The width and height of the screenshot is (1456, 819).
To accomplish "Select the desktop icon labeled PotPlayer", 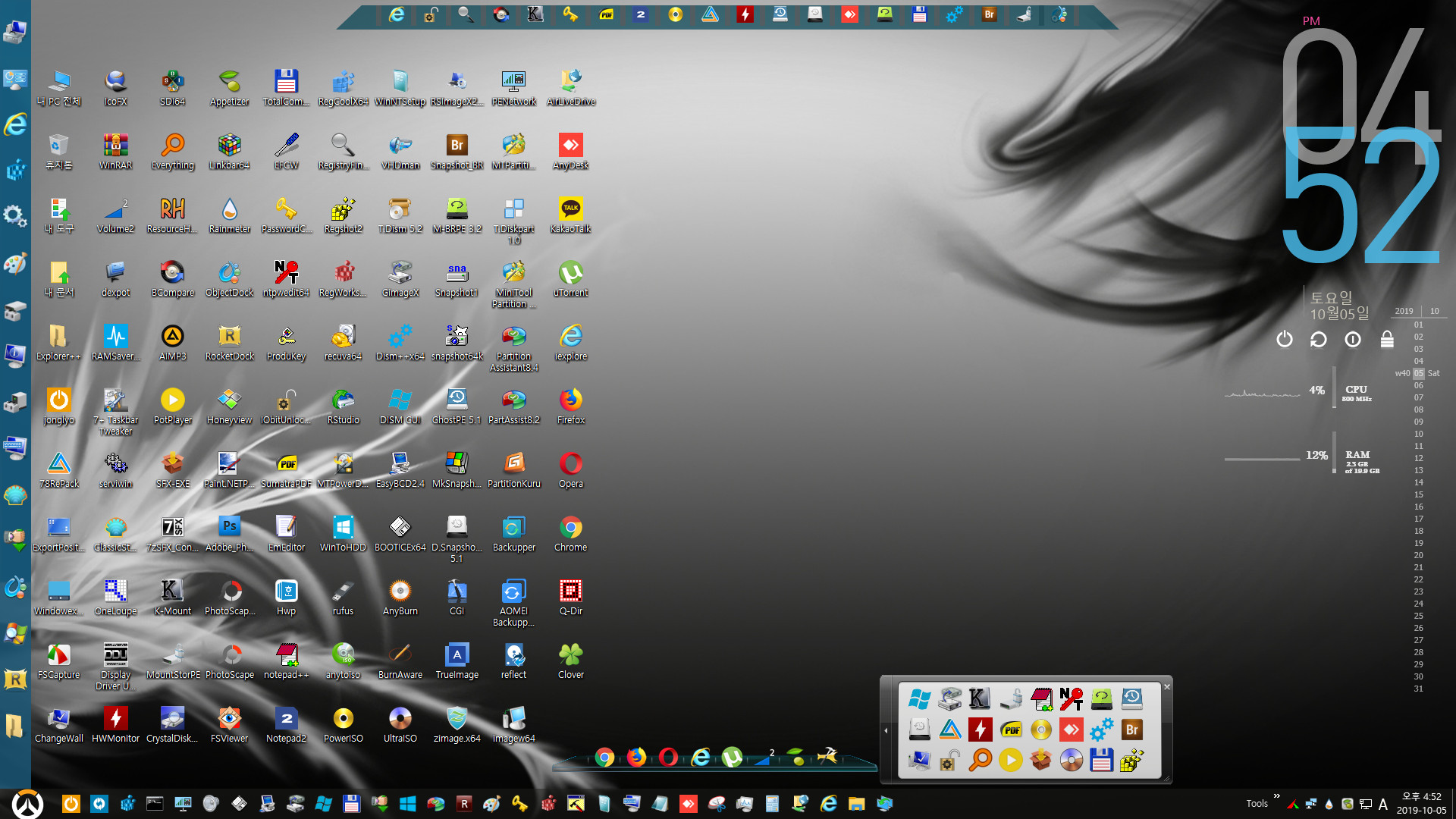I will (x=172, y=406).
